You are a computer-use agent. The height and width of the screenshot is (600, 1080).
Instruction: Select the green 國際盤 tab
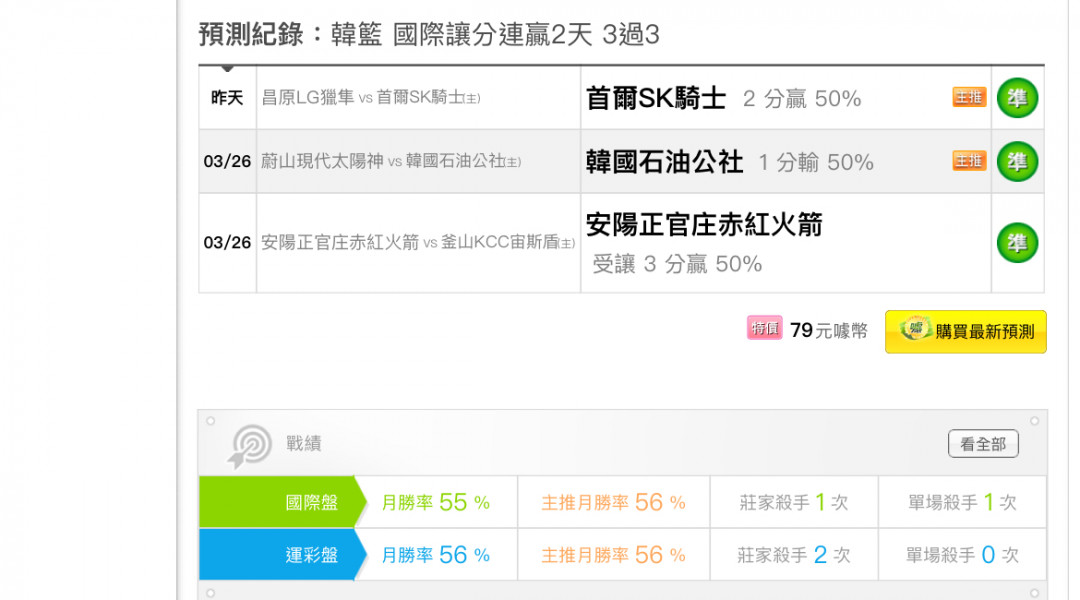point(282,502)
